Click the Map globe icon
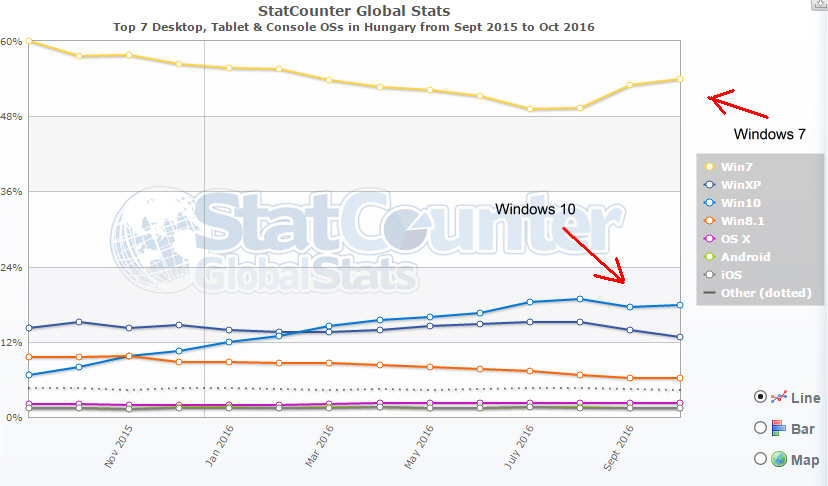Viewport: 828px width, 486px height. coord(779,459)
